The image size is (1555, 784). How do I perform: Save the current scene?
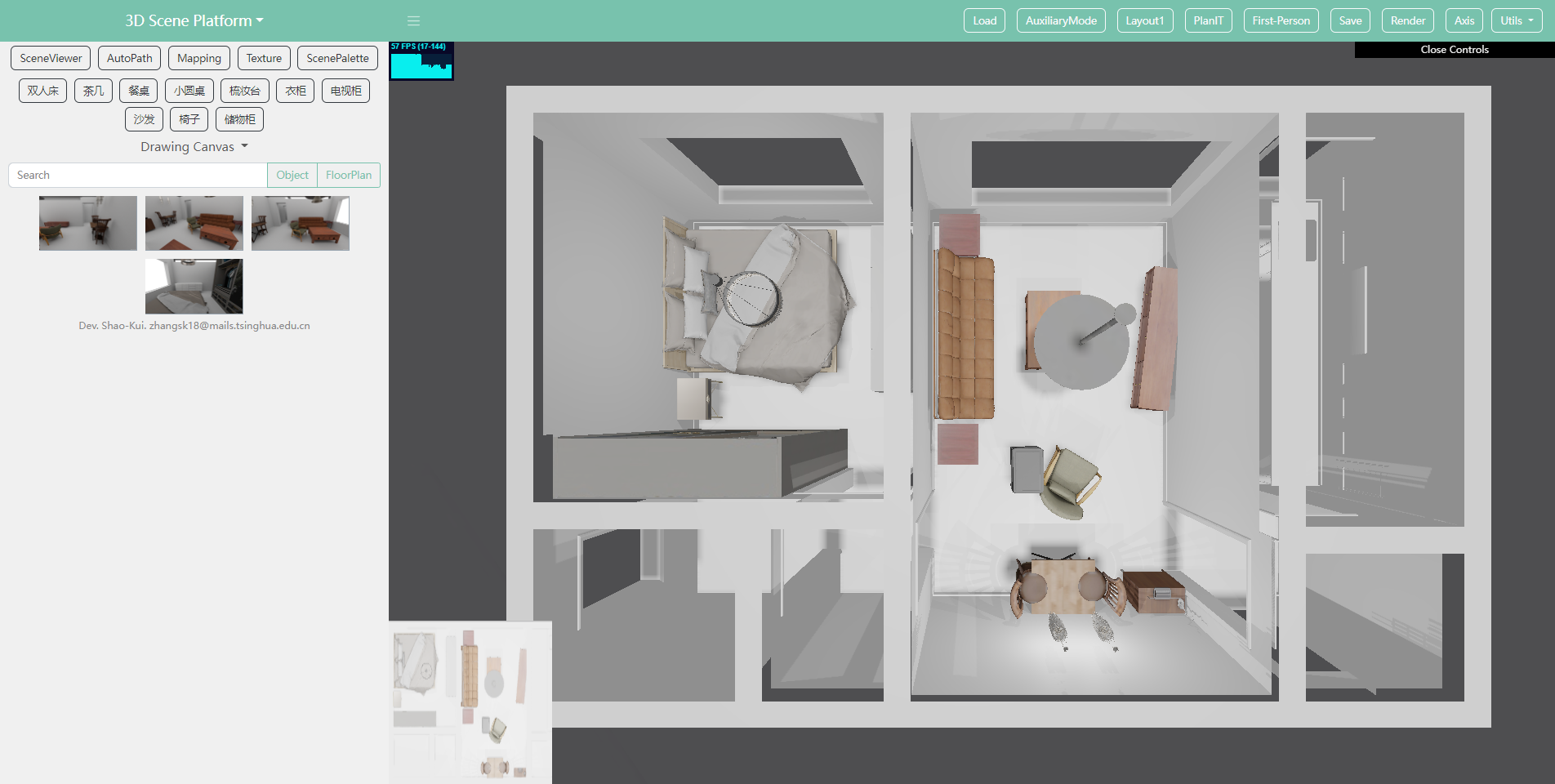click(x=1350, y=20)
